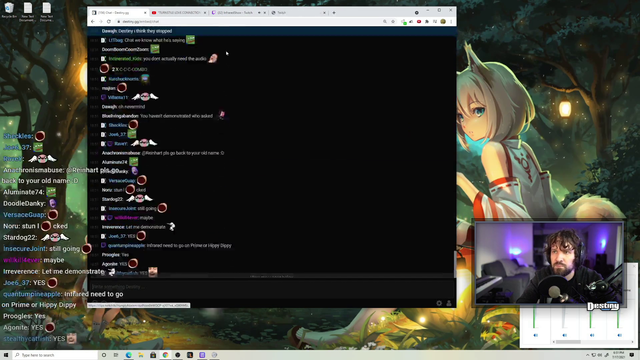
Task: Click the taskbar search box
Action: pyautogui.click(x=55, y=355)
